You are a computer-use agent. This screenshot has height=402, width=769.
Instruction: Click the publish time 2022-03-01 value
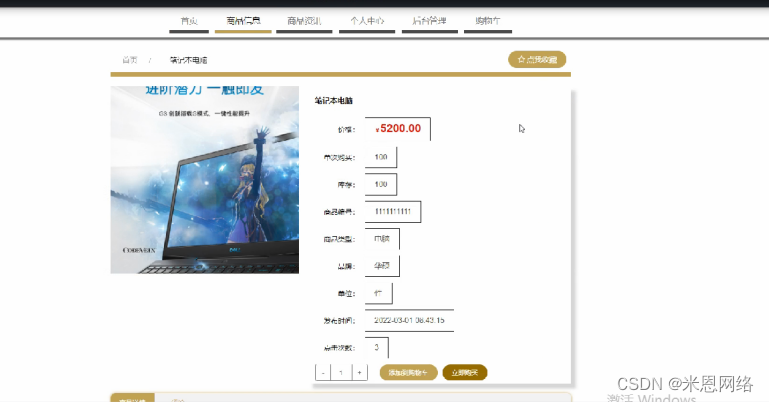[x=410, y=321]
